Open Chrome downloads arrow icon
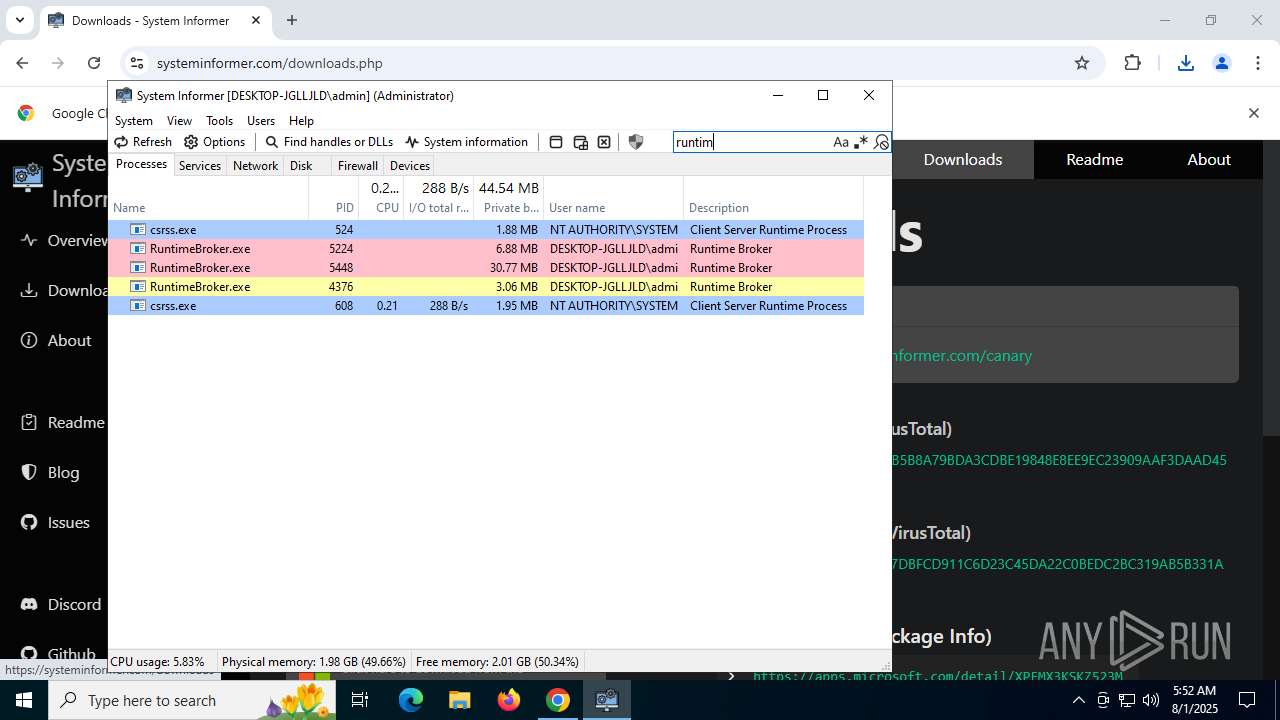1280x720 pixels. (1186, 63)
